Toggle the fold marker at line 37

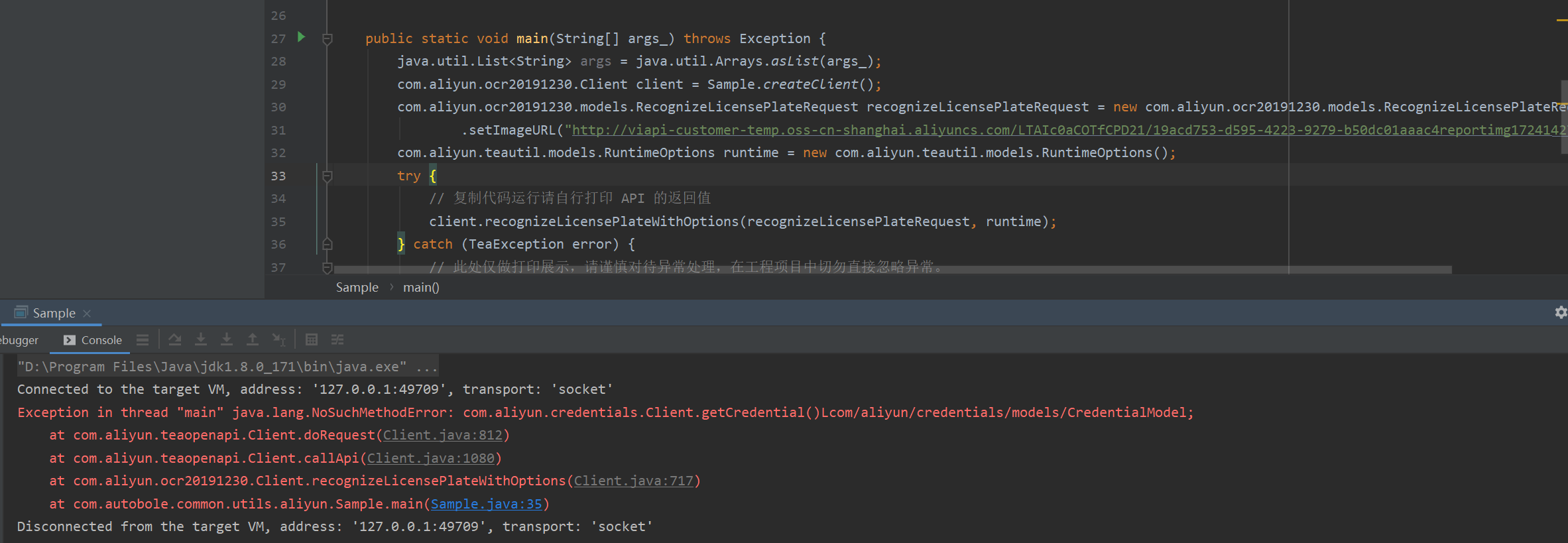tap(327, 267)
